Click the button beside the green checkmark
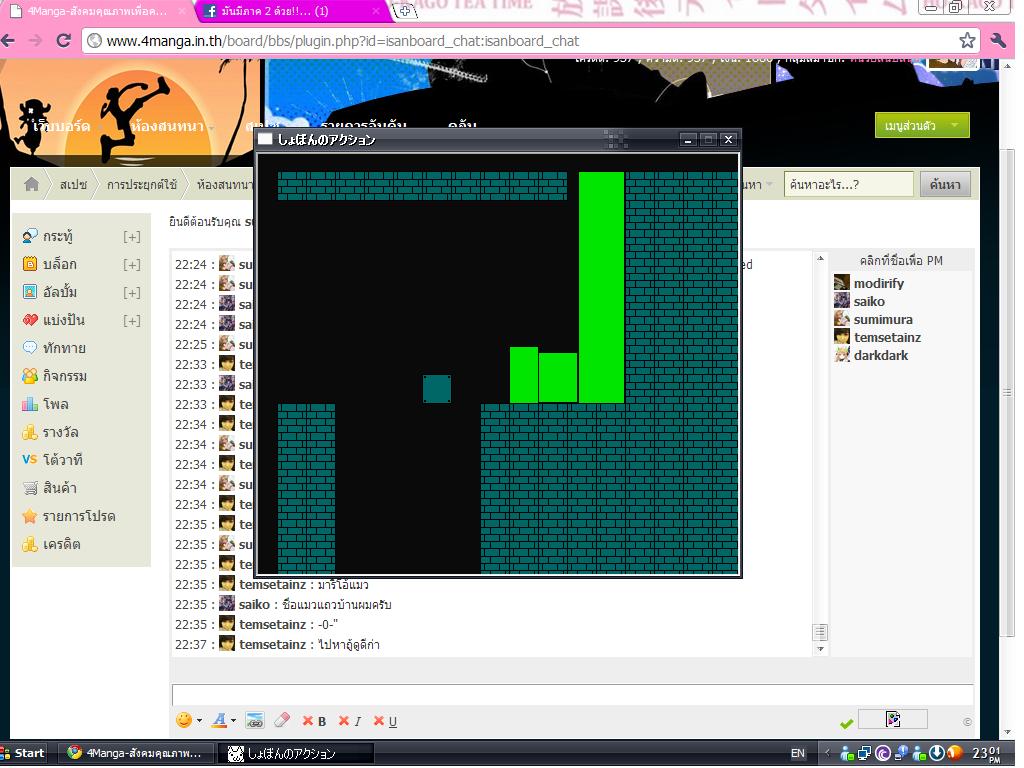This screenshot has height=768, width=1024. pos(893,720)
